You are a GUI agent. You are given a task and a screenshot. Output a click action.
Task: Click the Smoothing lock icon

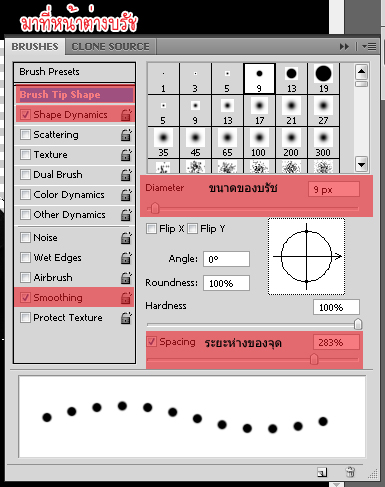126,298
